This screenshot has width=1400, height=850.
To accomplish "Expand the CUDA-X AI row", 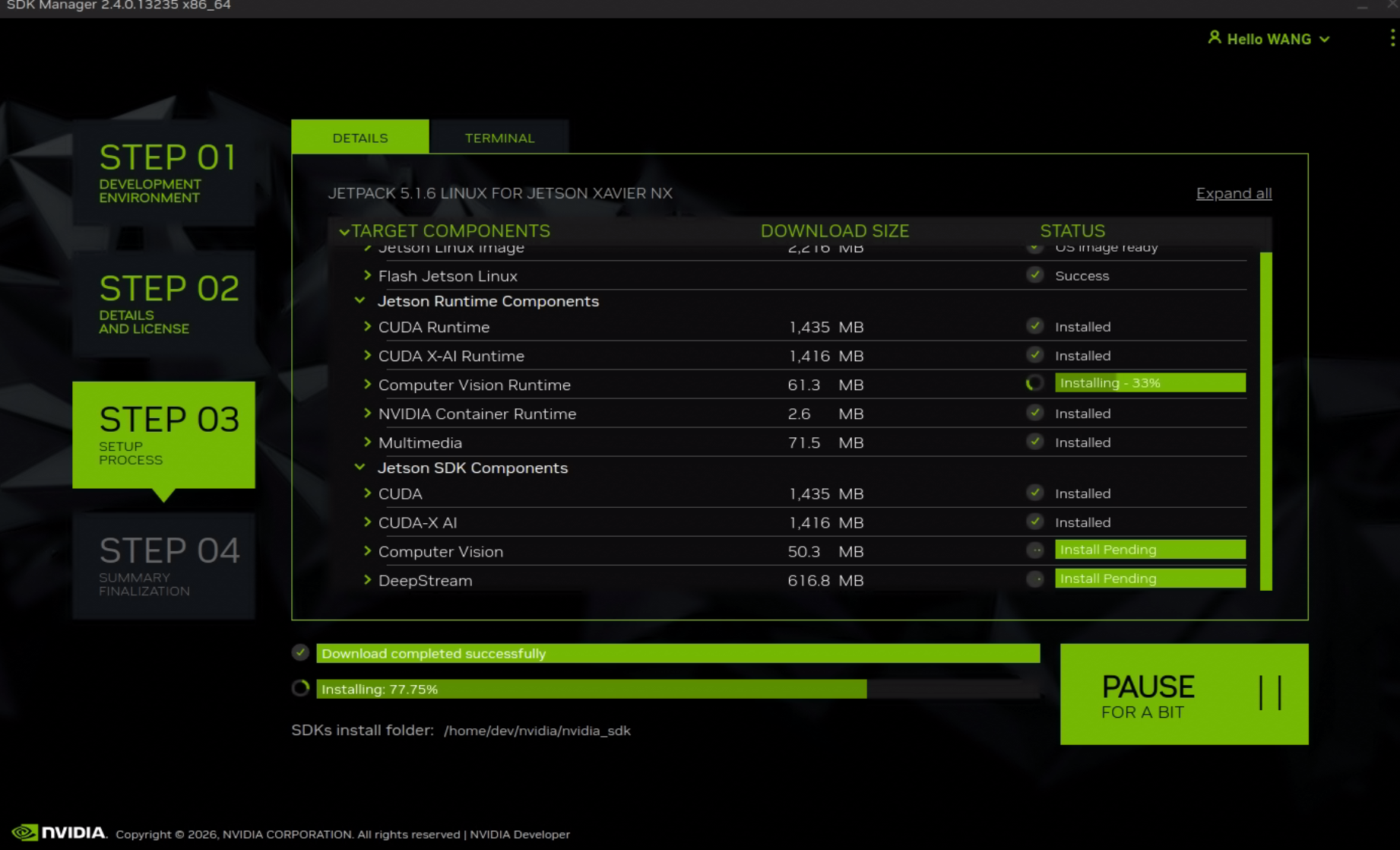I will (367, 522).
